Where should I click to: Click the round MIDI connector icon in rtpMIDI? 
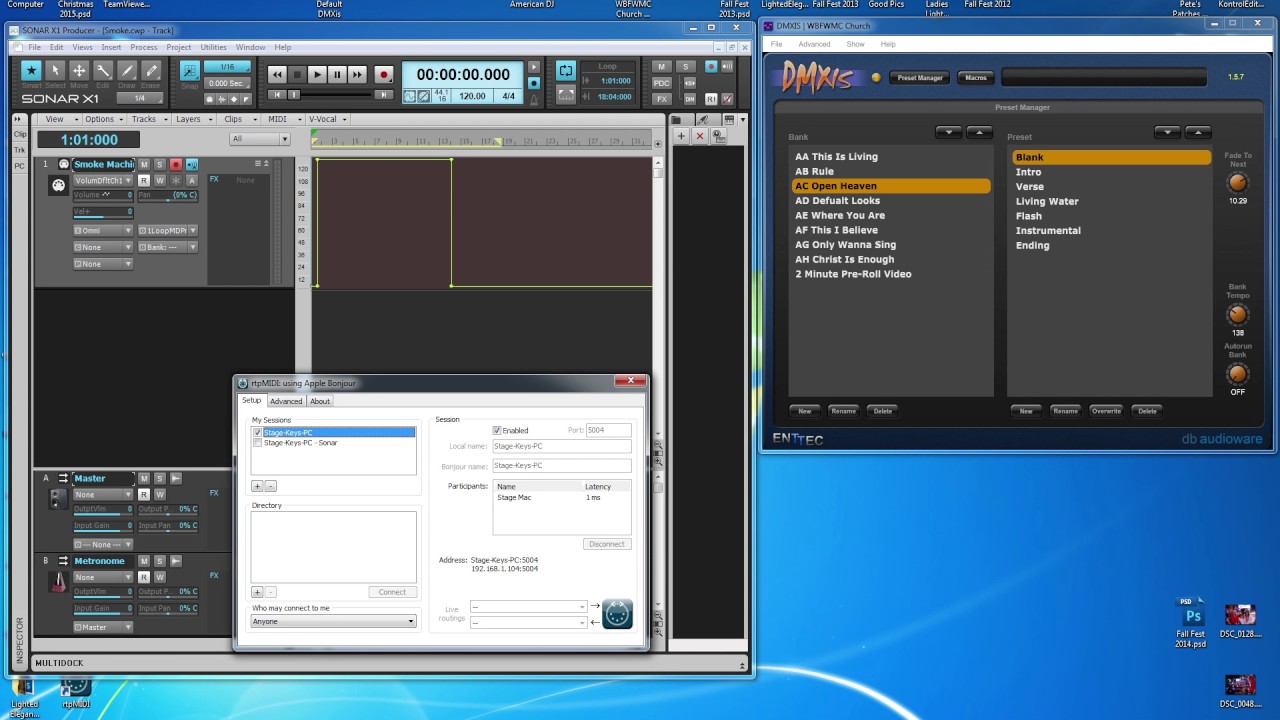[x=617, y=614]
